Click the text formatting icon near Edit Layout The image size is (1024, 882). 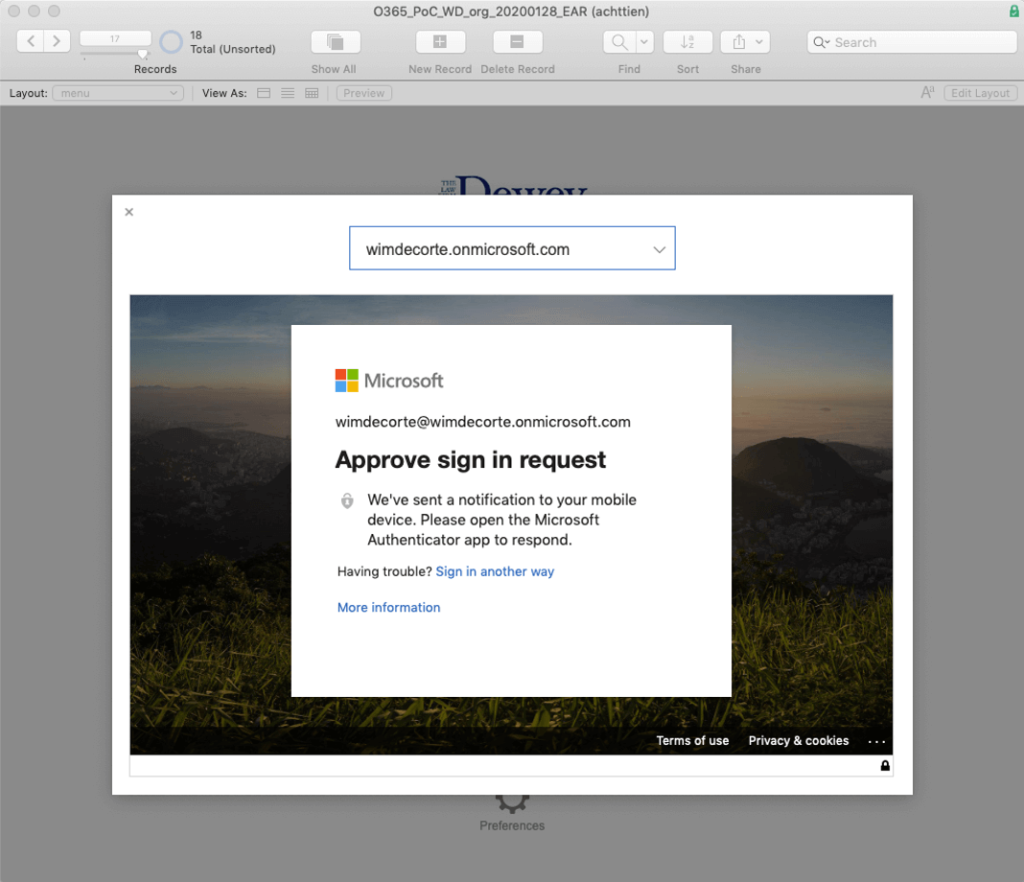tap(926, 92)
